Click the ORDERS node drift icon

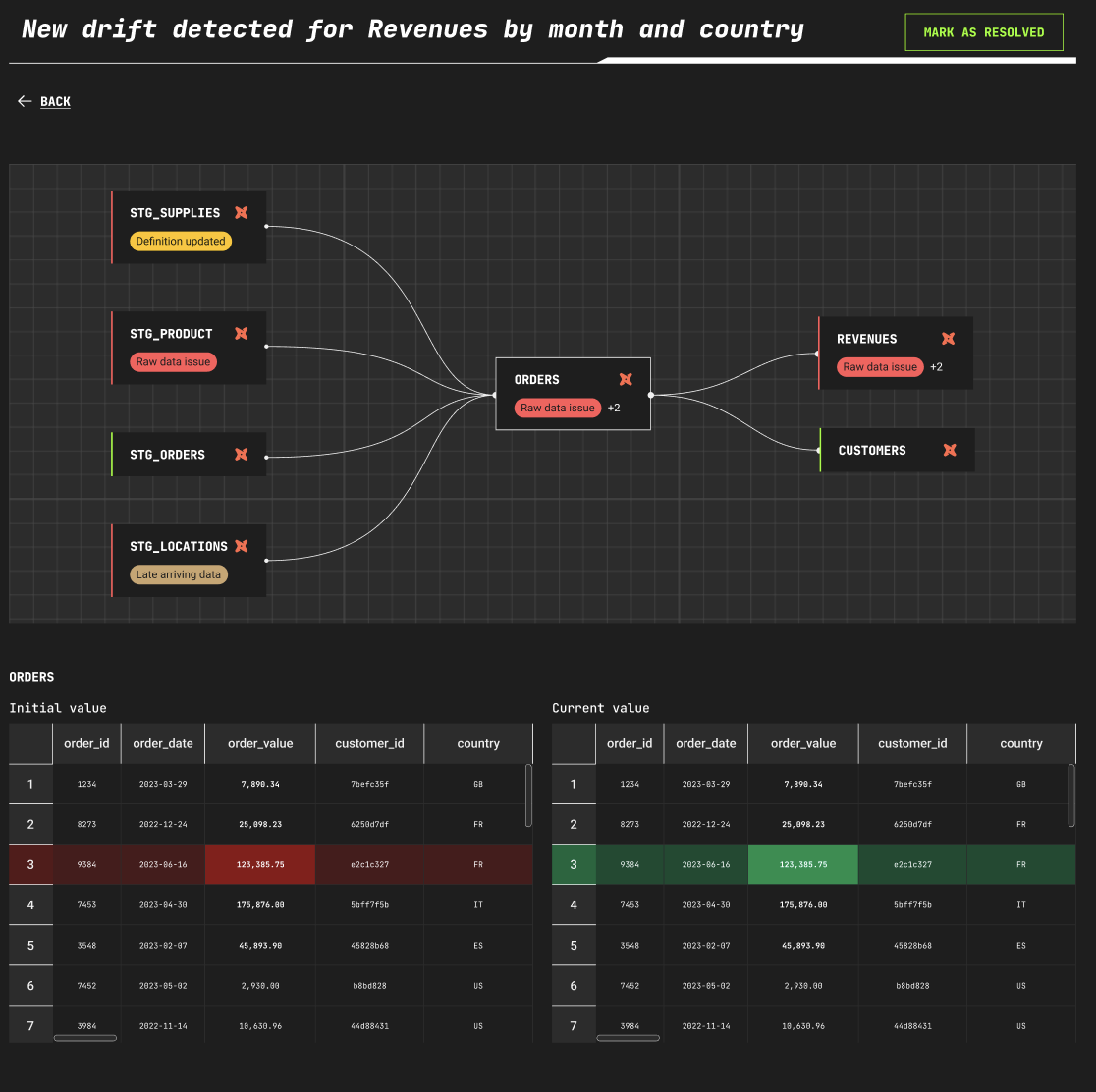(x=626, y=379)
